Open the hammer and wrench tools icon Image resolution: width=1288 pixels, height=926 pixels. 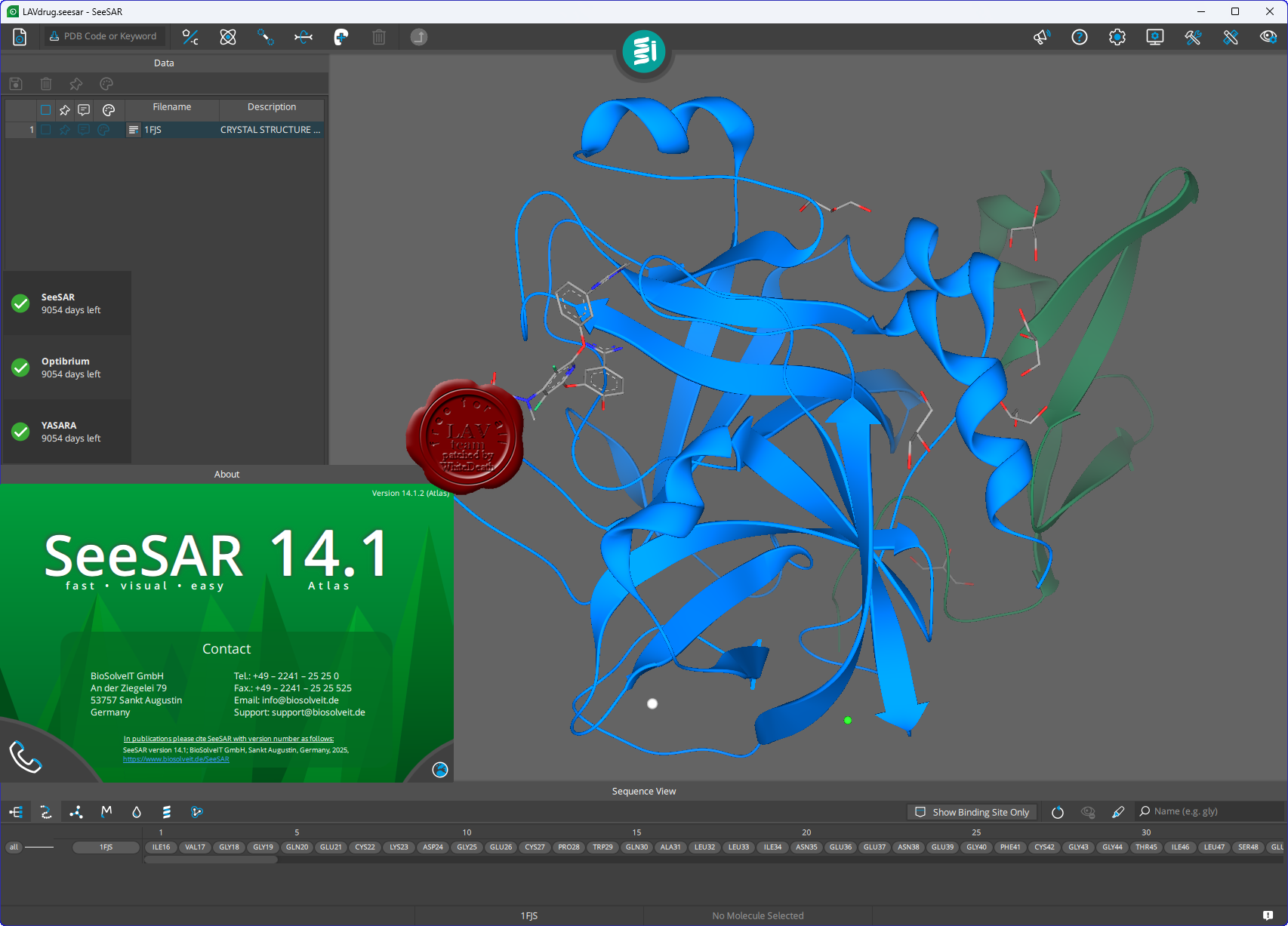point(1193,36)
